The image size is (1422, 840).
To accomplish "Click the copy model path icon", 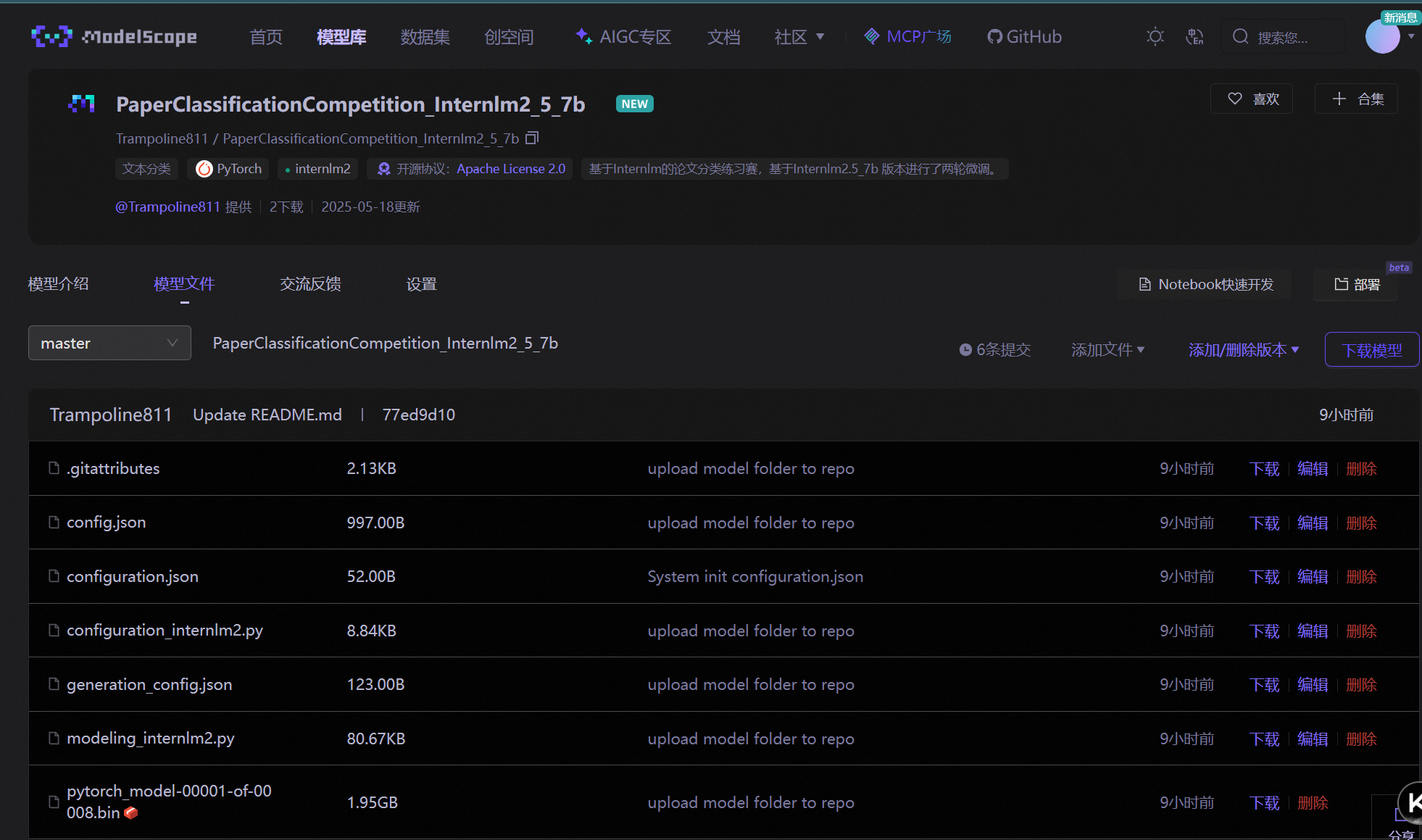I will 532,138.
